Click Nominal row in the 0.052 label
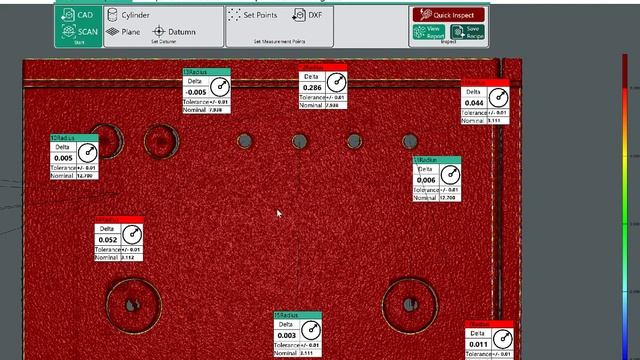The height and width of the screenshot is (360, 640). [x=119, y=258]
